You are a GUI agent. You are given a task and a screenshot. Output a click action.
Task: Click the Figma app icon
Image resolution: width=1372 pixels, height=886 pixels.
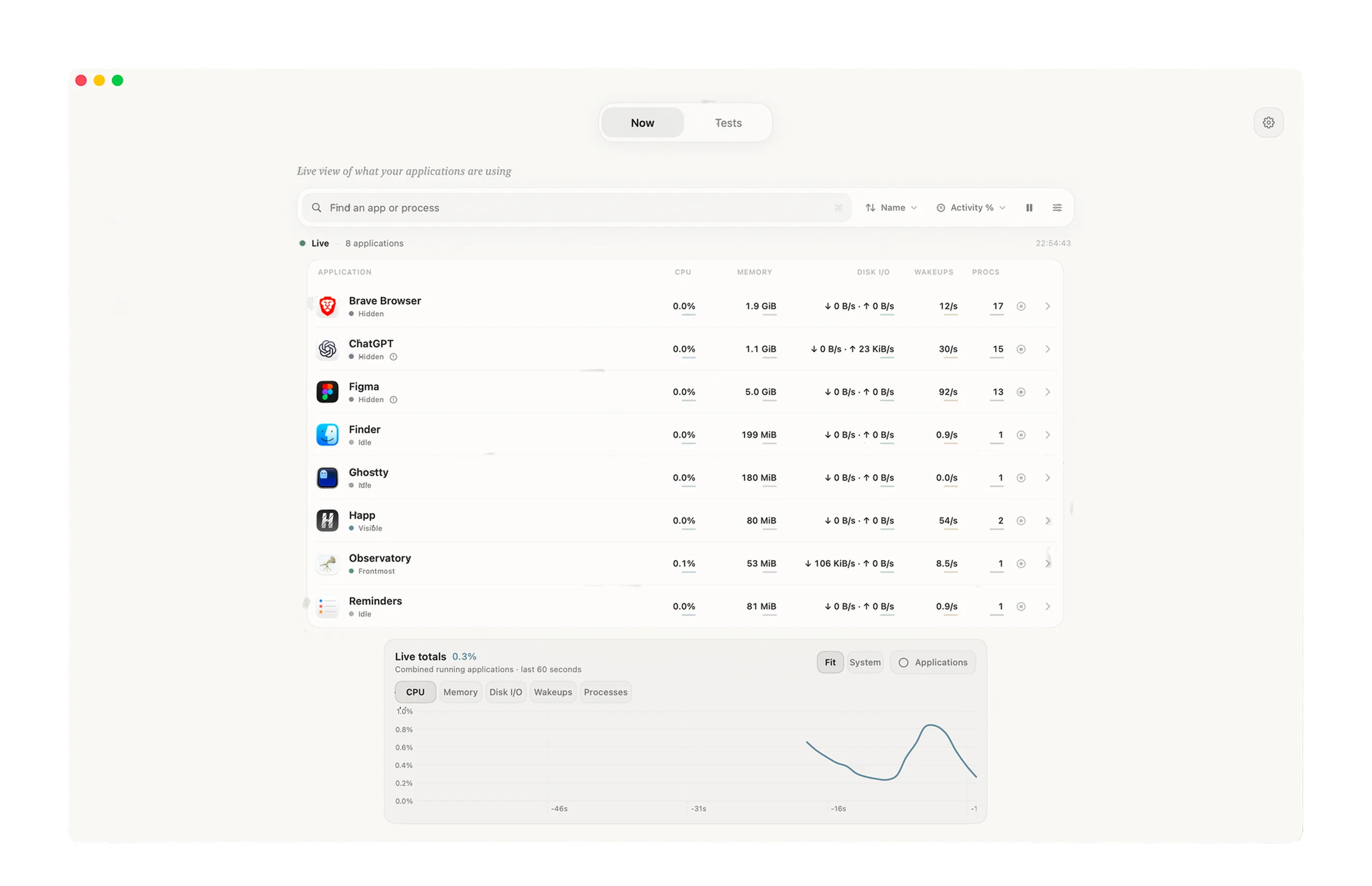(327, 392)
